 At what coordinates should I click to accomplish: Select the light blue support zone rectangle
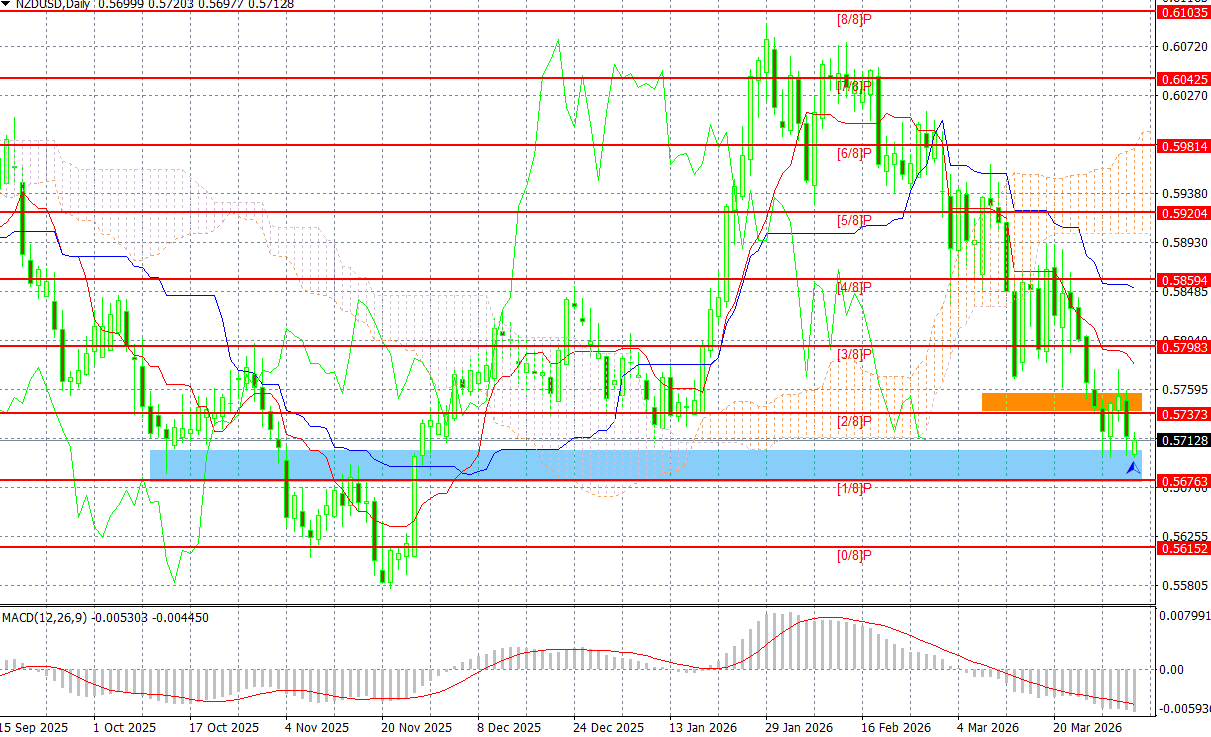coord(646,463)
